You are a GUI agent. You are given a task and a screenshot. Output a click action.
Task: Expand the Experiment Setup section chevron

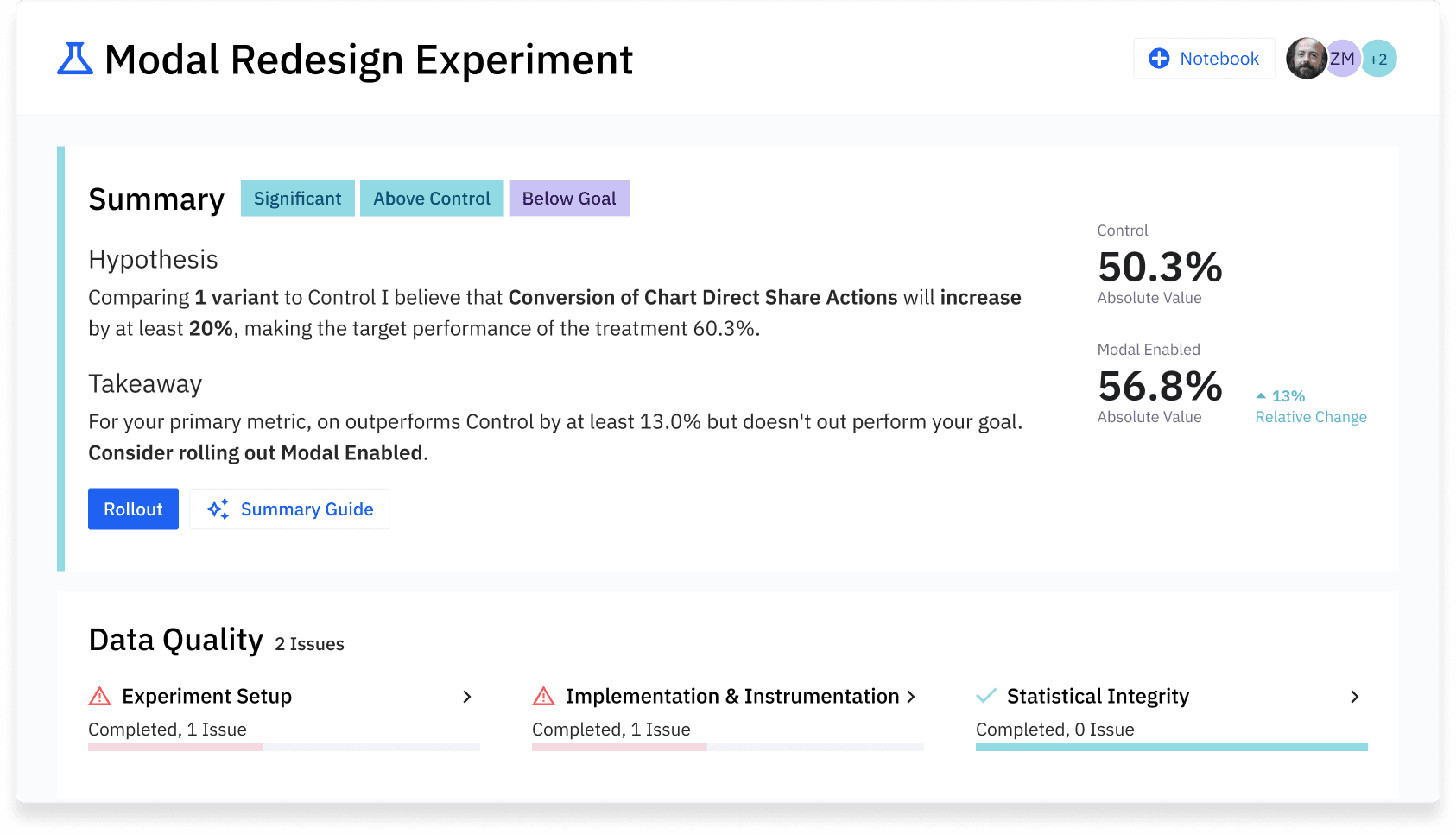[x=467, y=696]
